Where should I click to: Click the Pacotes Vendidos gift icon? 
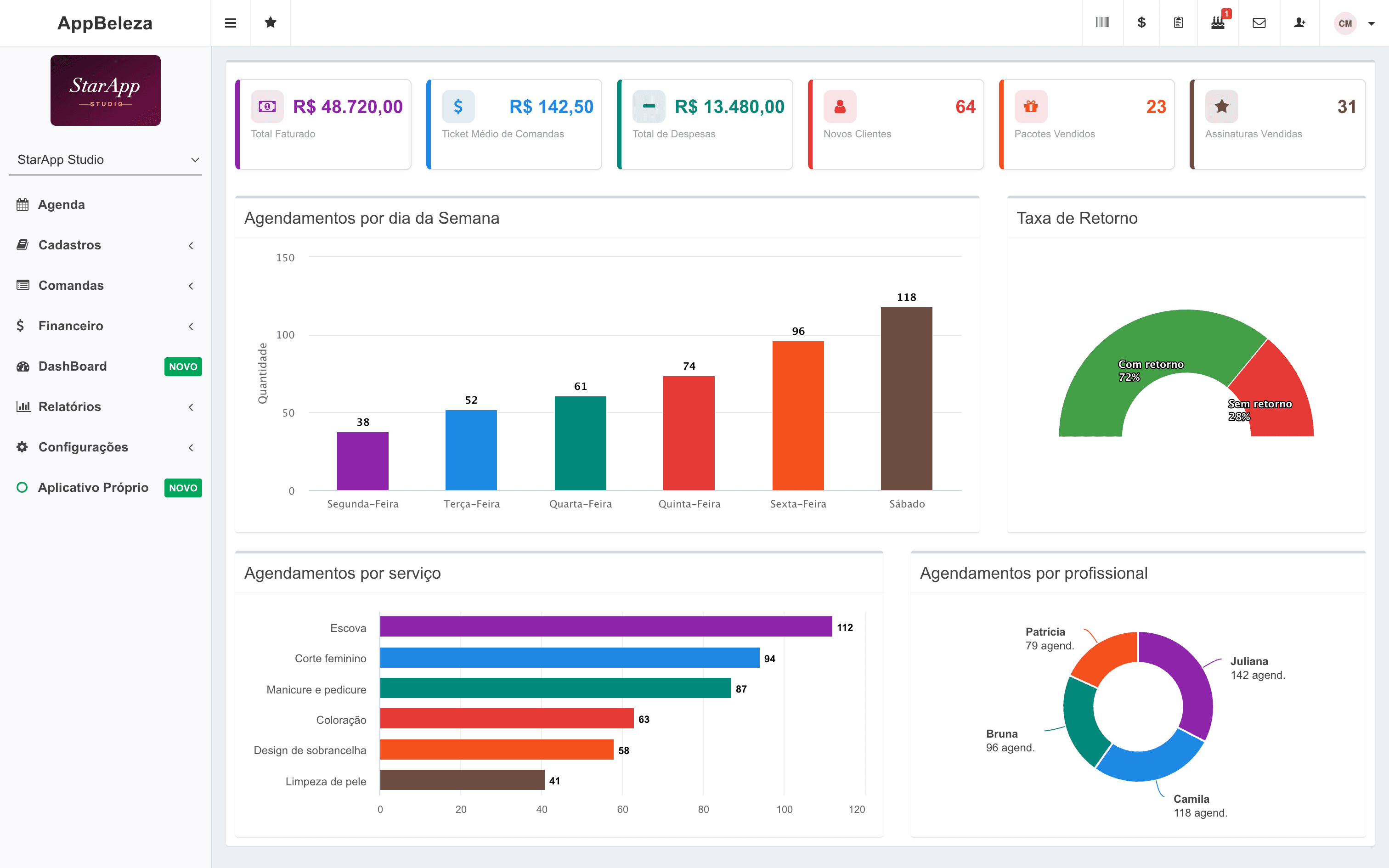tap(1031, 106)
